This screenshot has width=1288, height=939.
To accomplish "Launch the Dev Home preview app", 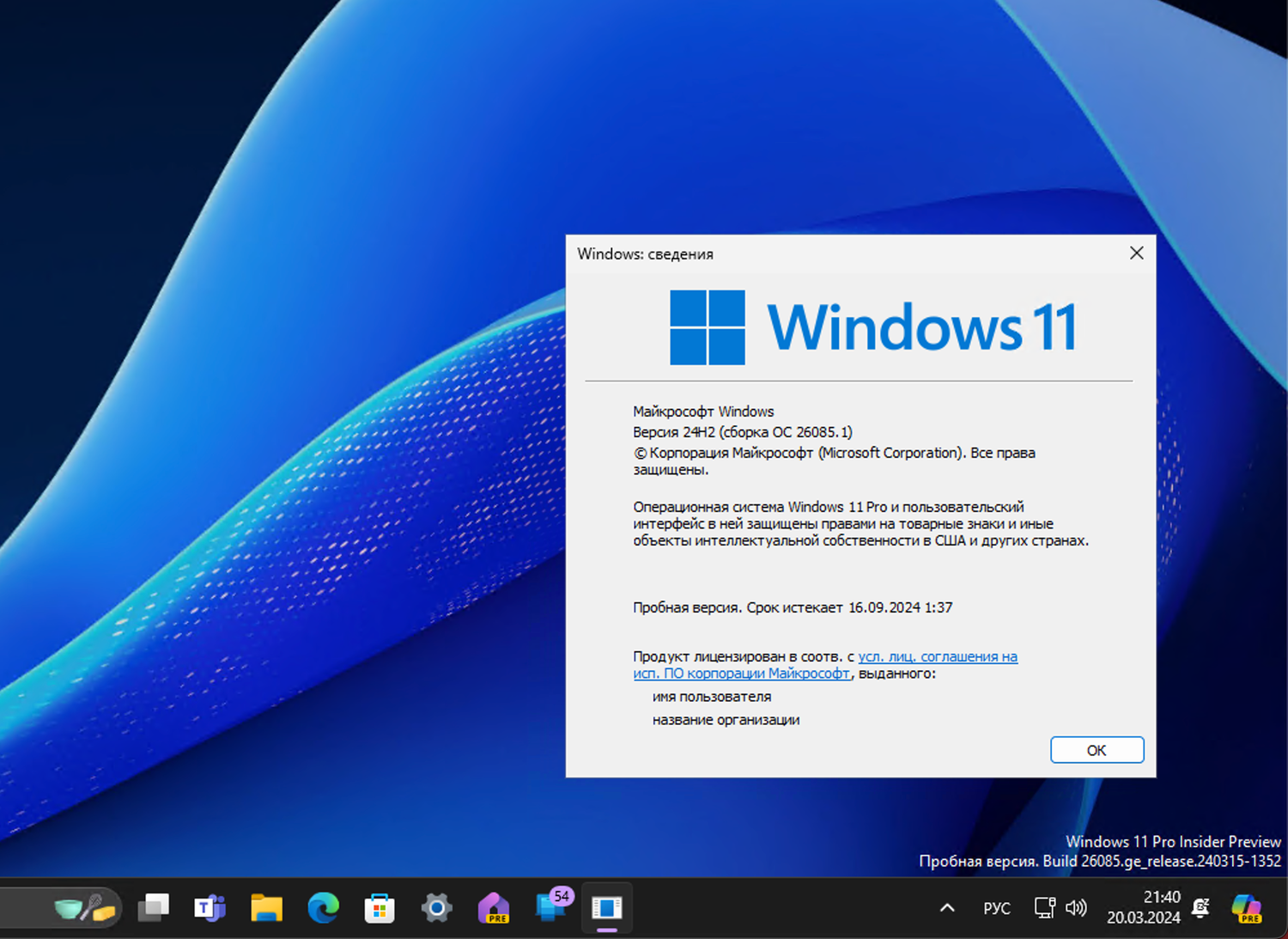I will tap(494, 908).
